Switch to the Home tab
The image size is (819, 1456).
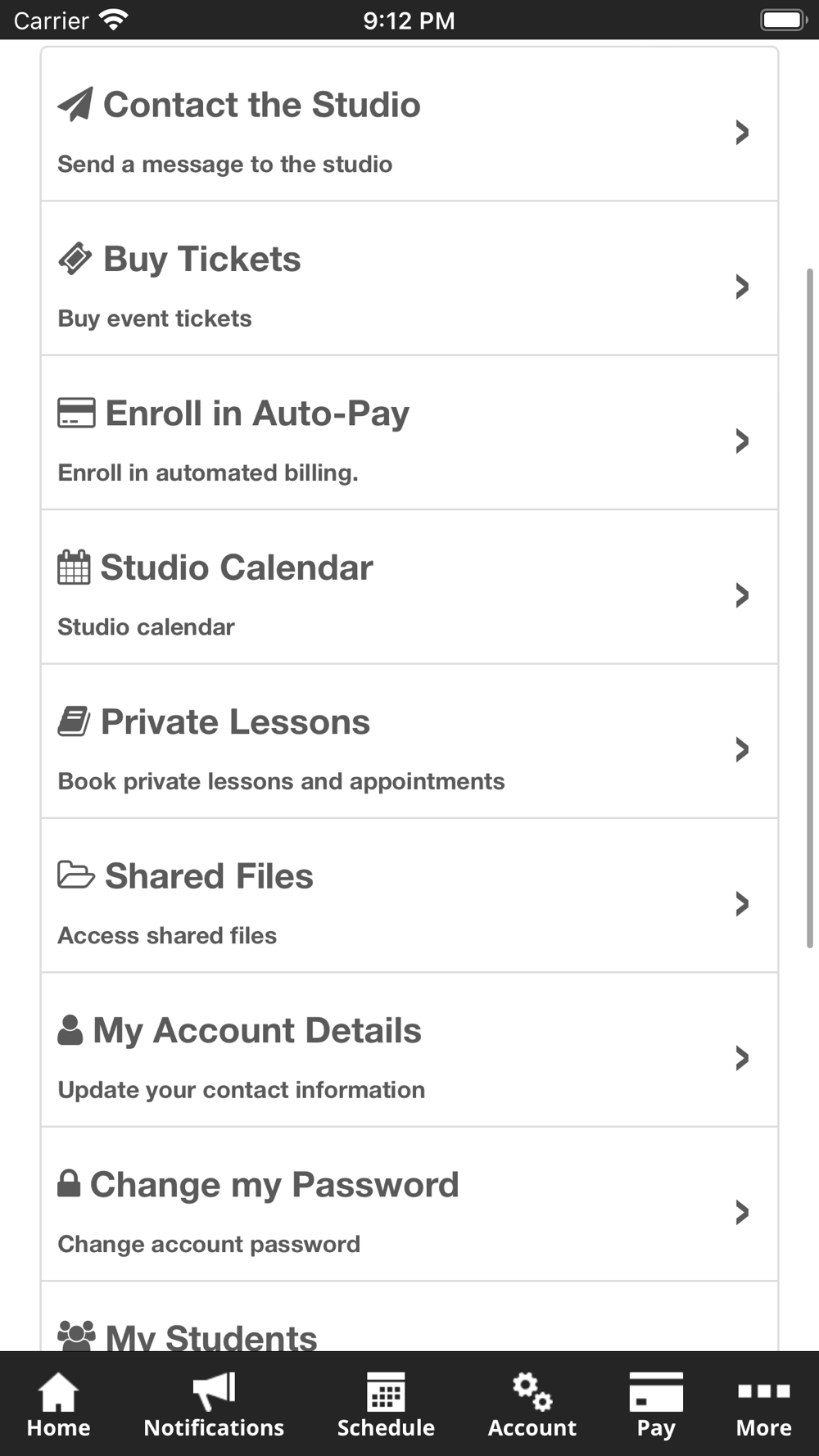click(58, 1405)
